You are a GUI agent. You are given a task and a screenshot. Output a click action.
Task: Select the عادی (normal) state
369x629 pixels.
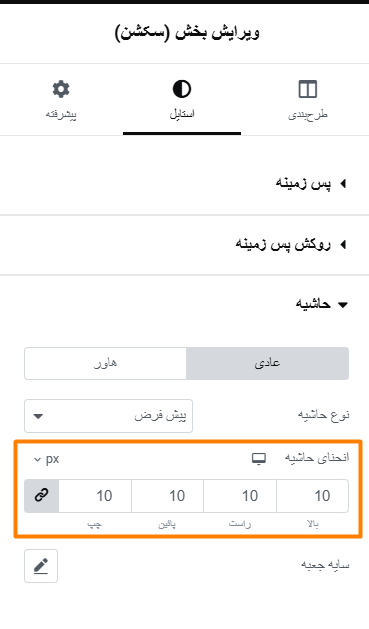268,363
